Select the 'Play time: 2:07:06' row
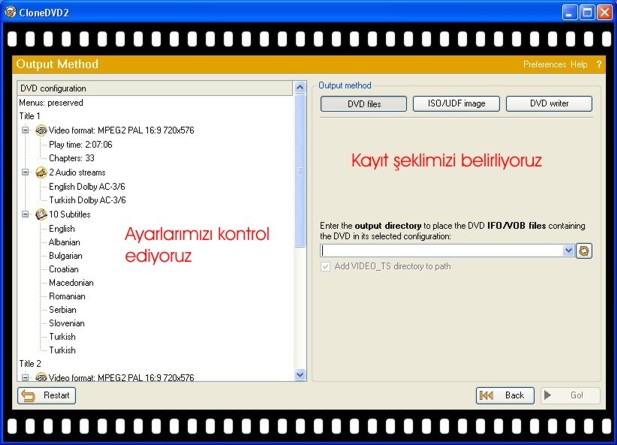617x445 pixels. tap(80, 145)
